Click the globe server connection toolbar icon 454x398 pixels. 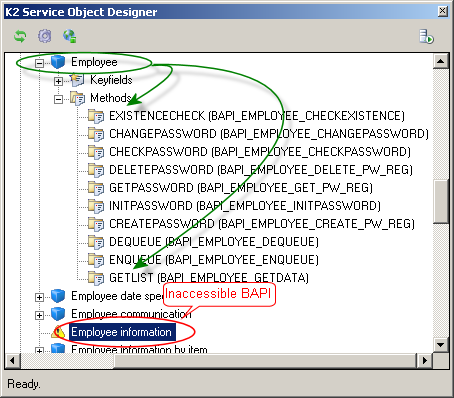pos(69,36)
